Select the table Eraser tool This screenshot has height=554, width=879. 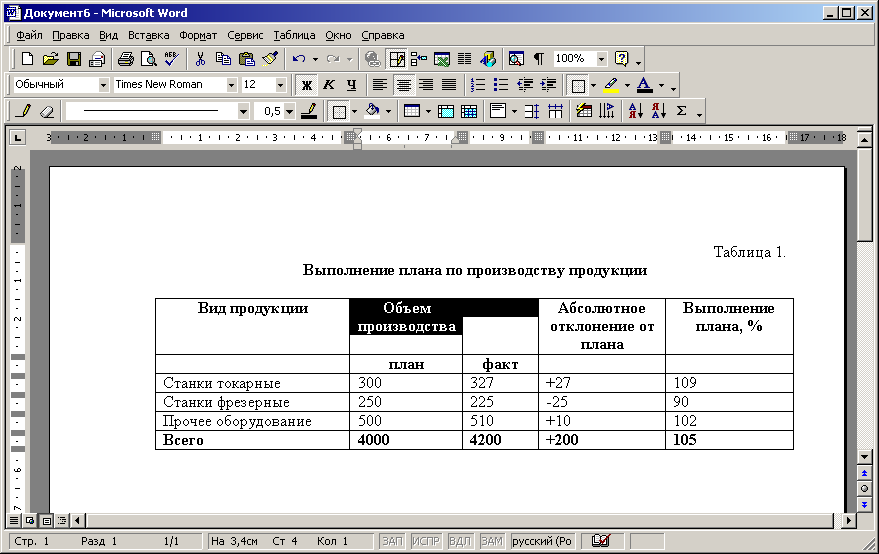[47, 111]
